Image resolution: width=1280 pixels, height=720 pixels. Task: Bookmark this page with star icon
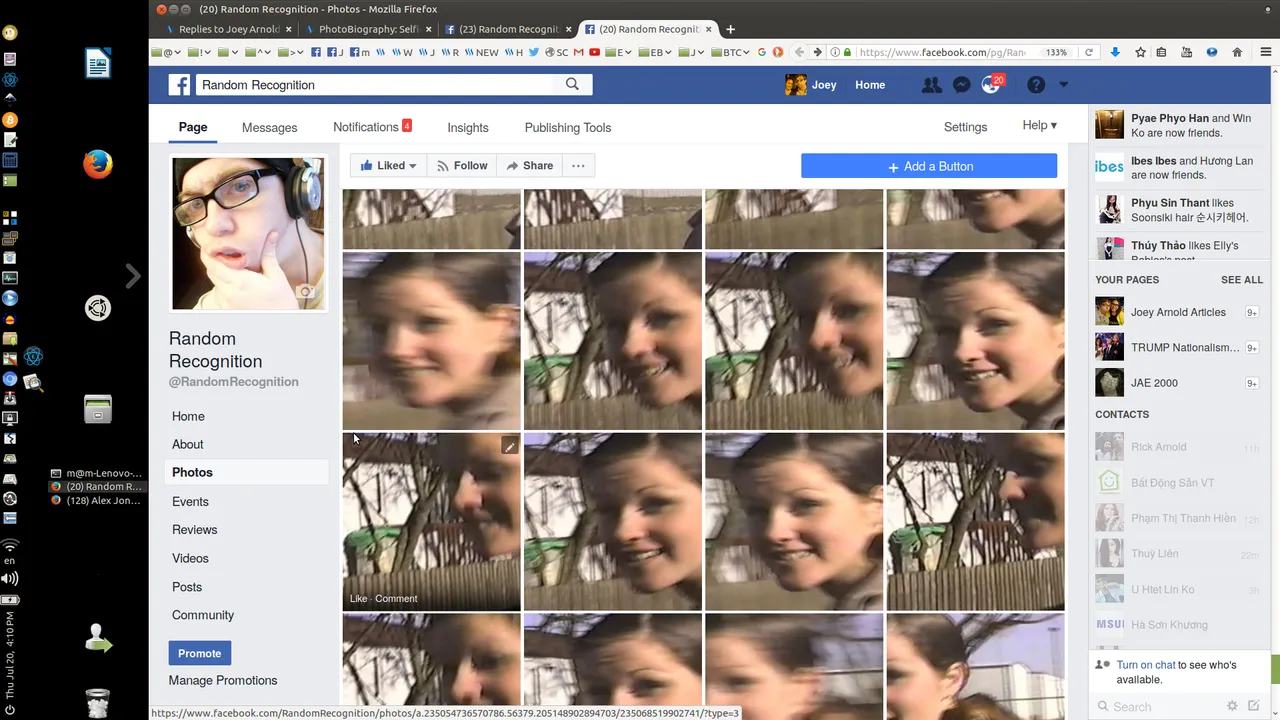[1140, 52]
